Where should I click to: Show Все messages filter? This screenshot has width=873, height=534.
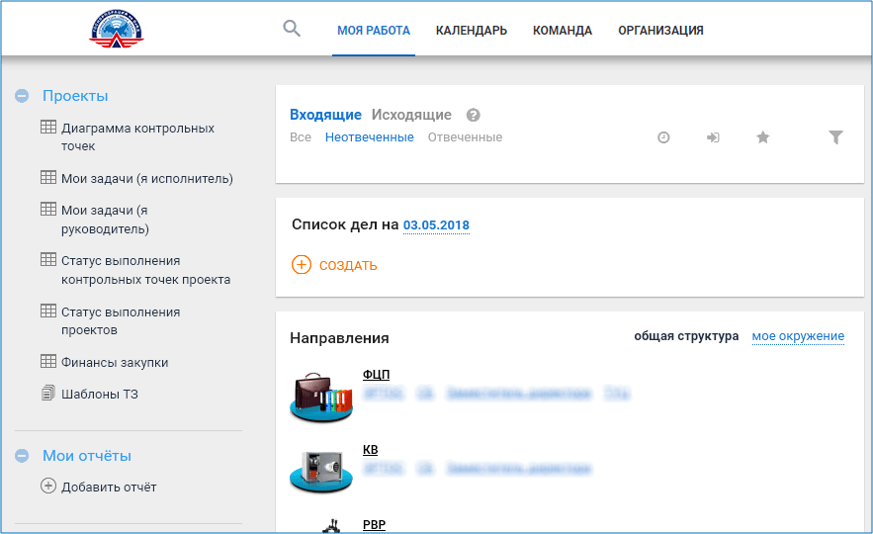(300, 138)
